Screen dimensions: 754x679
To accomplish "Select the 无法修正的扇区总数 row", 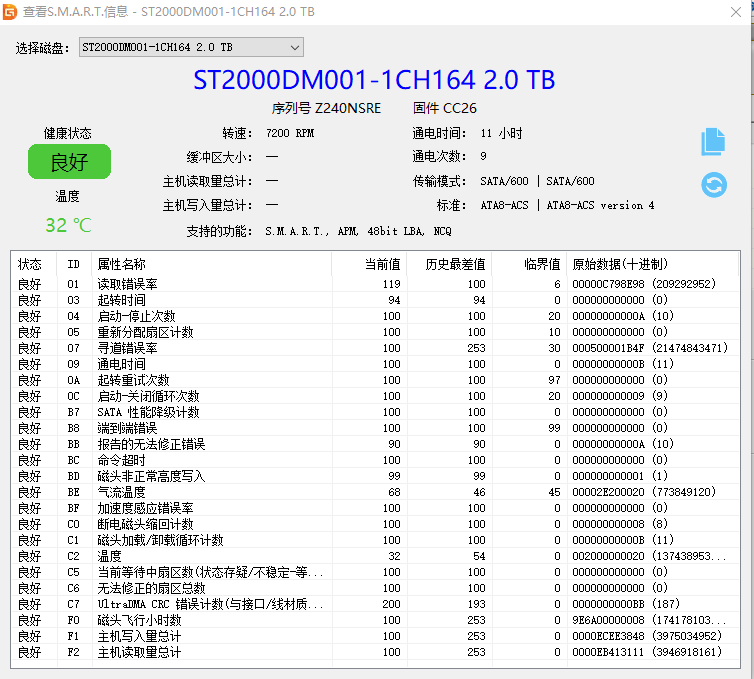I will 375,588.
